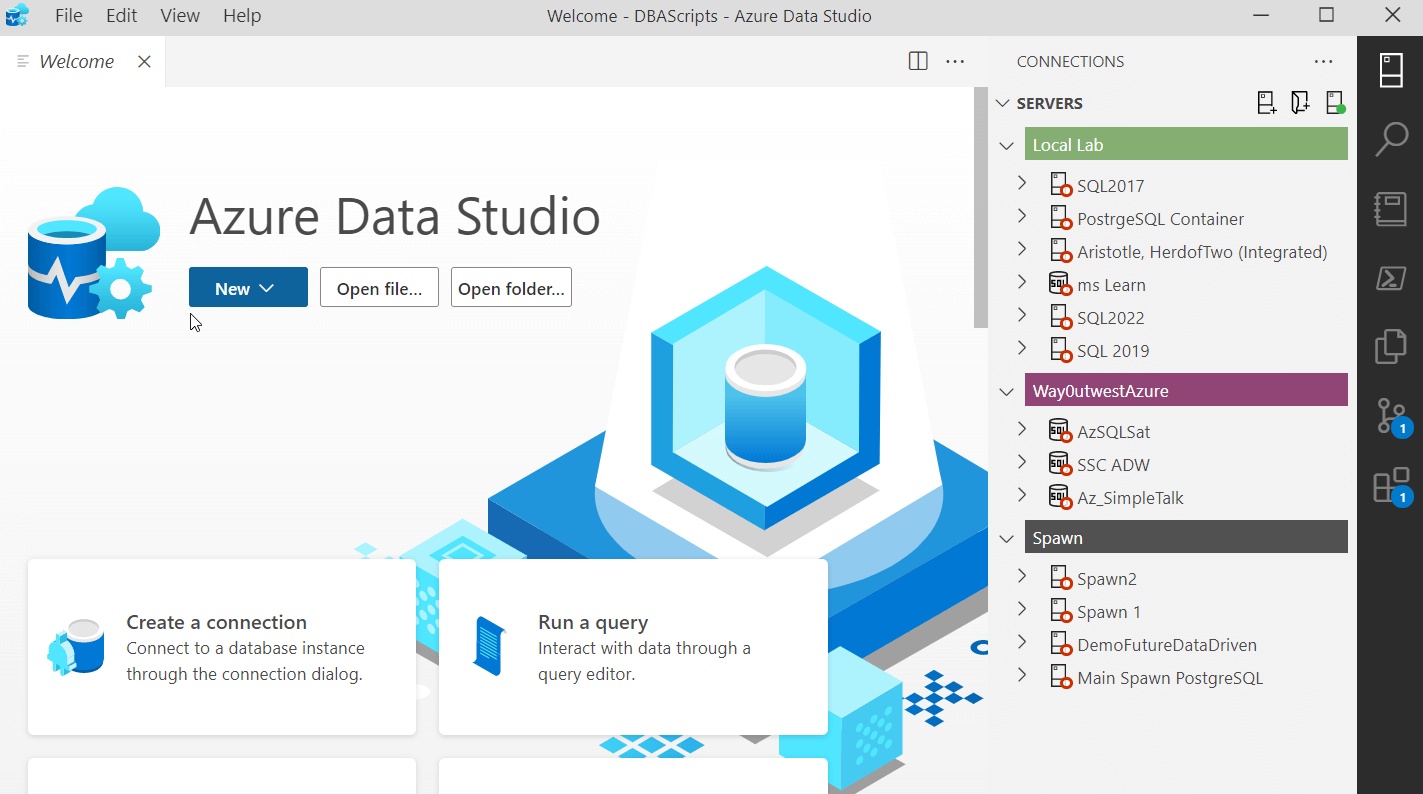The image size is (1423, 794).
Task: Click the Run a query card icon
Action: 489,647
